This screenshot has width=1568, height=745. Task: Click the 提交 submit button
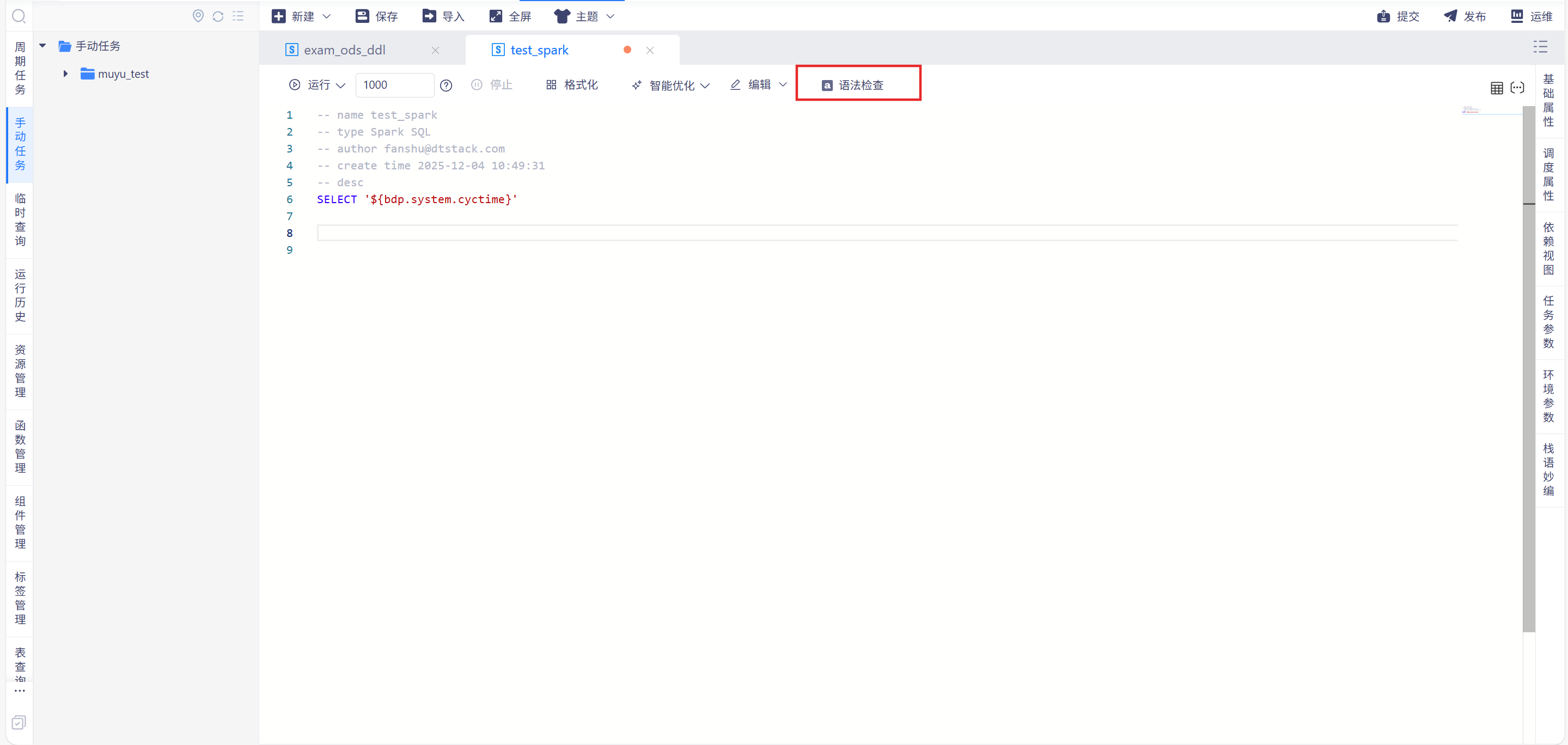point(1398,16)
